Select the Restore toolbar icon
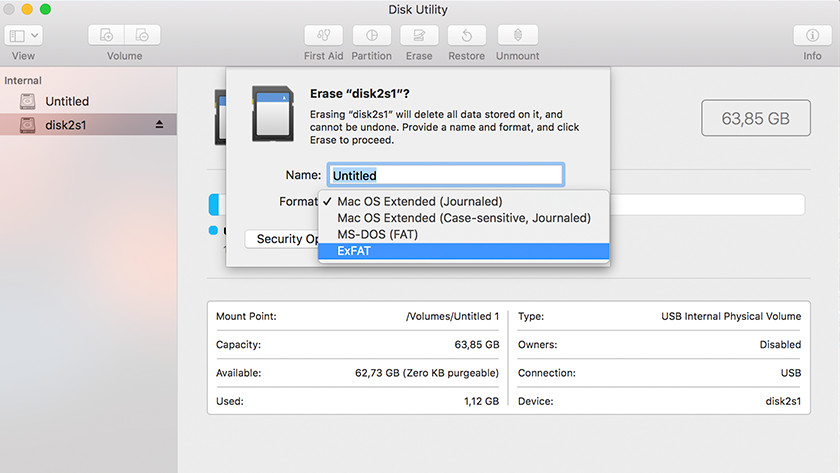Viewport: 840px width, 473px height. pos(466,35)
